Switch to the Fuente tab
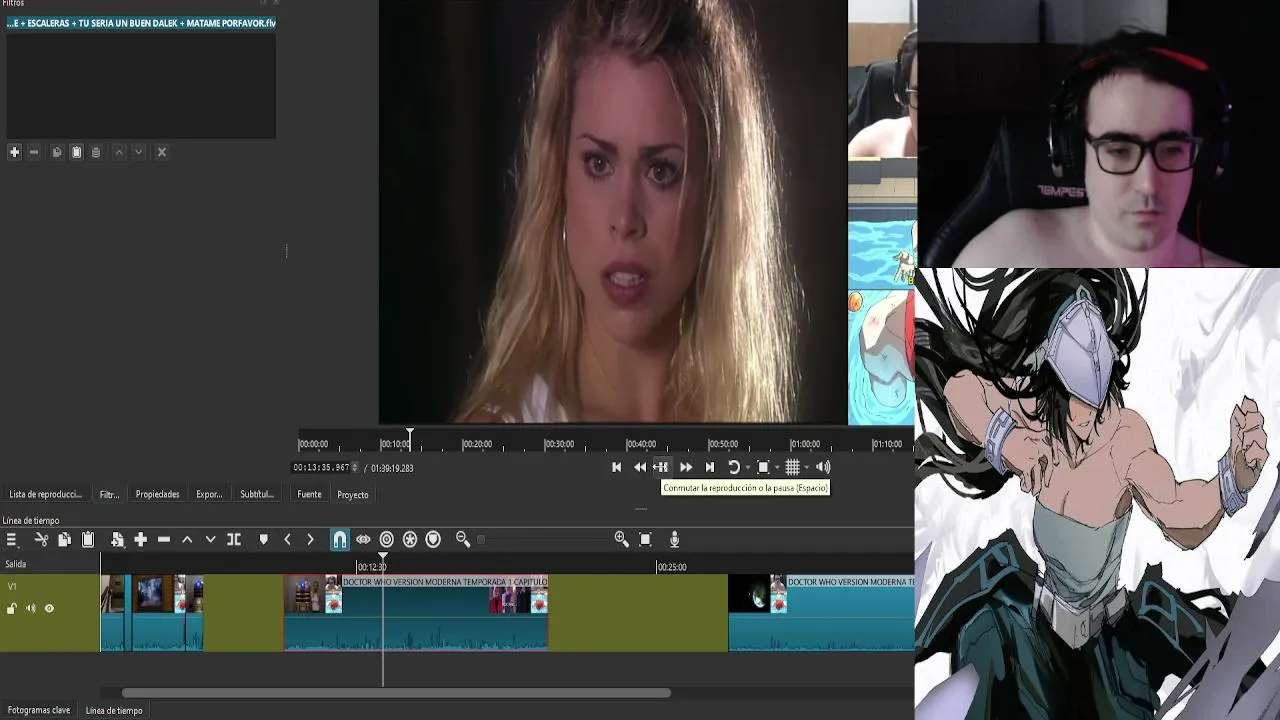The image size is (1280, 720). (x=309, y=495)
